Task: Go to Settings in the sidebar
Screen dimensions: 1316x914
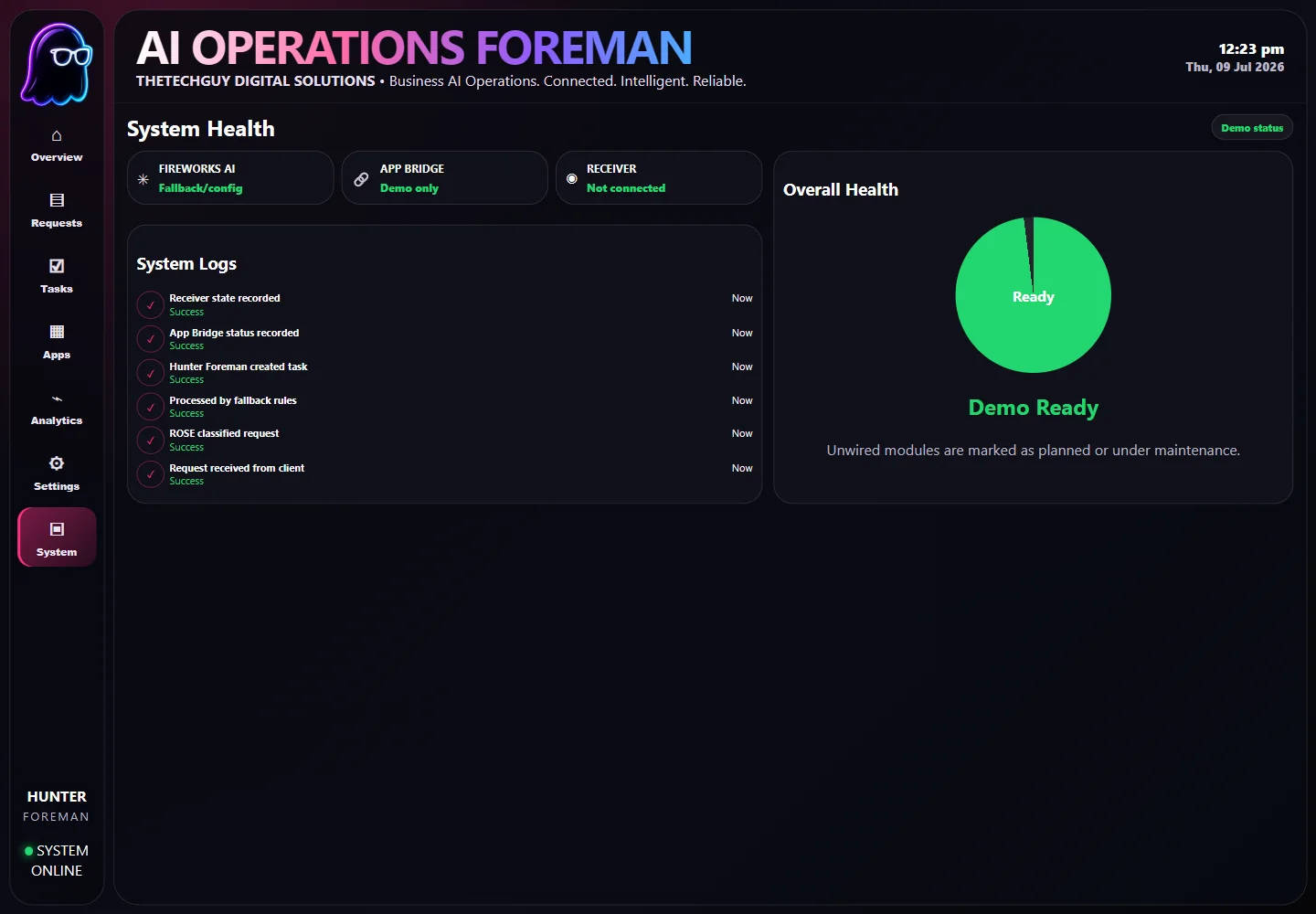Action: [57, 474]
